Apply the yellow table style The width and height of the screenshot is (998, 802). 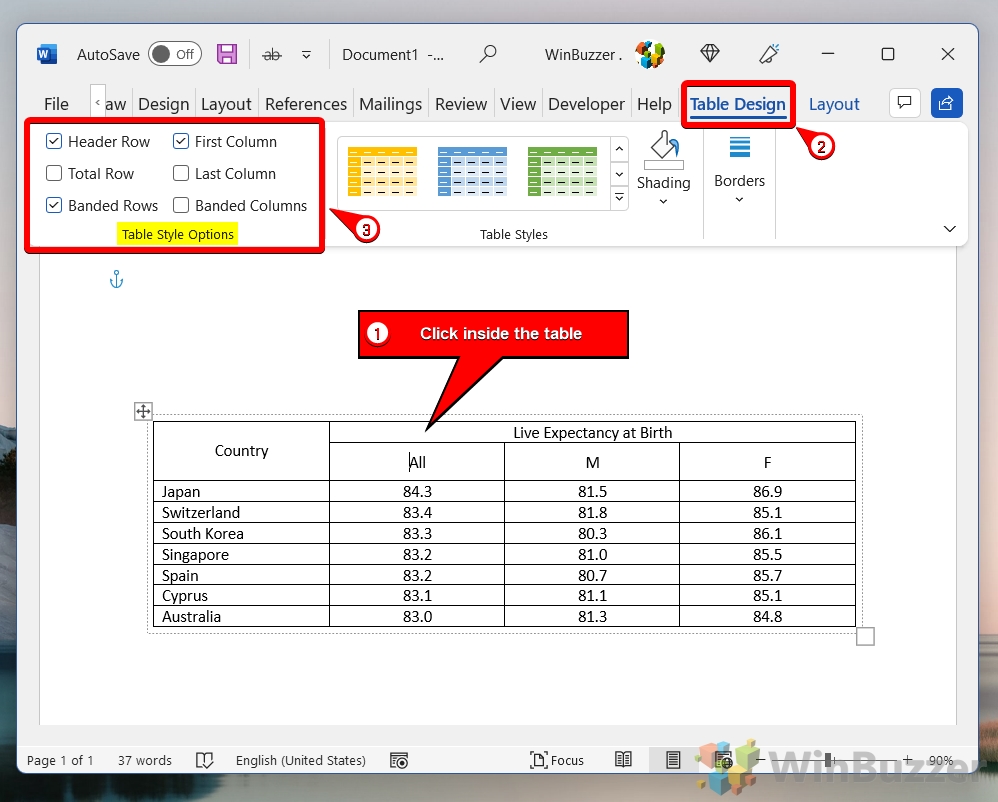(x=383, y=171)
